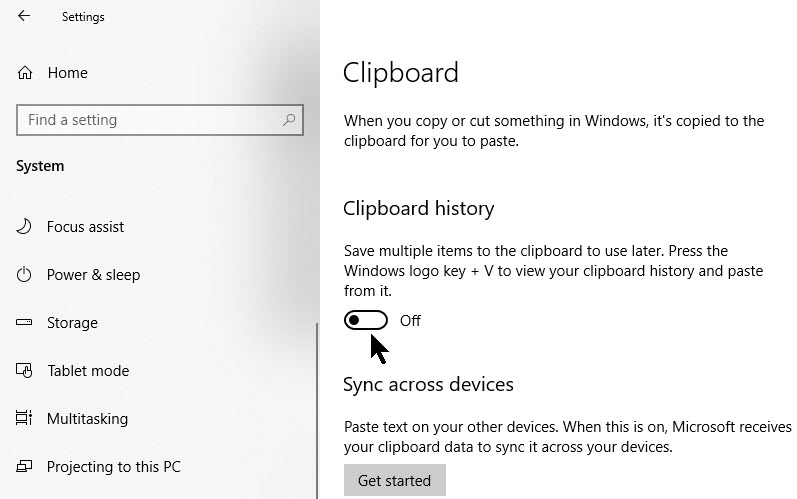Screen dimensions: 797x499
Task: Select Projecting to this PC
Action: pyautogui.click(x=113, y=467)
